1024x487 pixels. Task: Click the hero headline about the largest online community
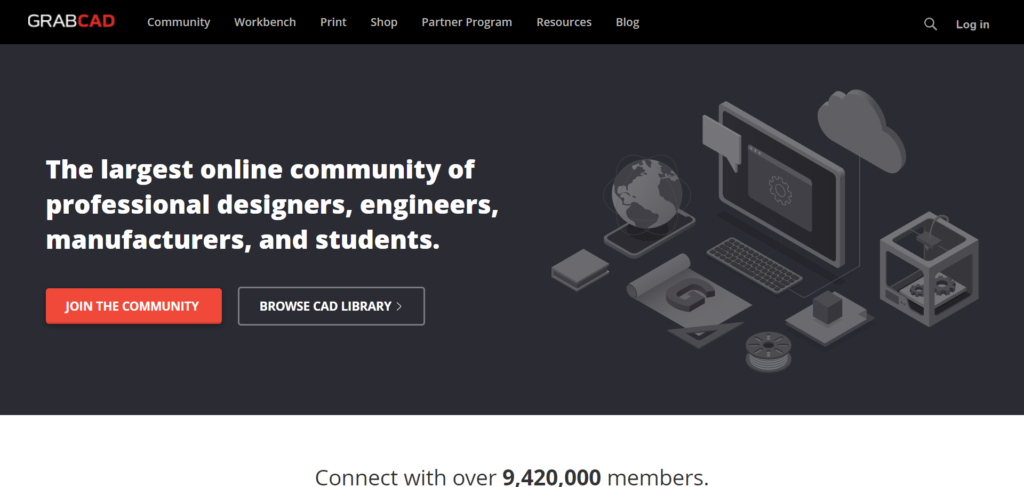[272, 205]
